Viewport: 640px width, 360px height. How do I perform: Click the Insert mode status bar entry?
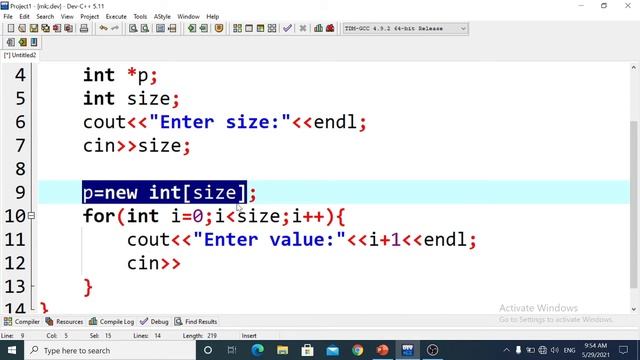click(249, 336)
